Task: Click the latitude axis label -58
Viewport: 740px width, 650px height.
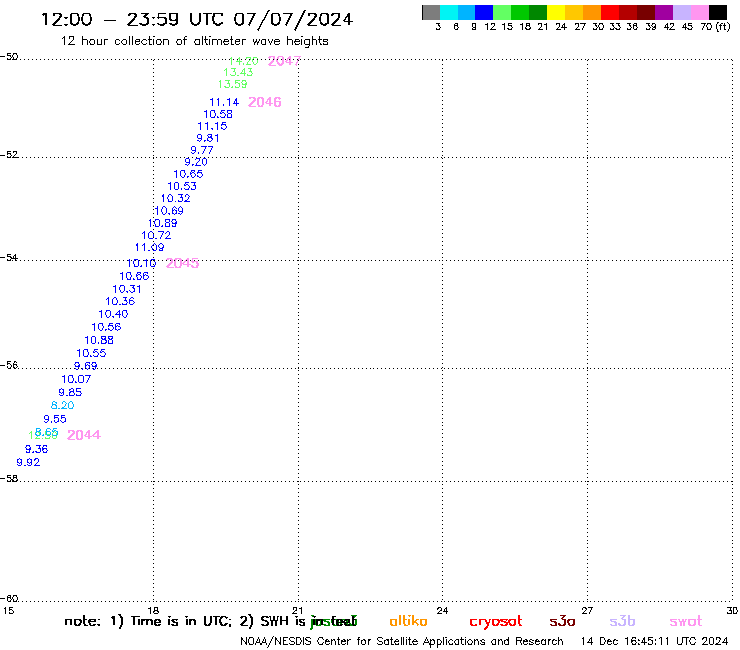Action: click(x=9, y=479)
